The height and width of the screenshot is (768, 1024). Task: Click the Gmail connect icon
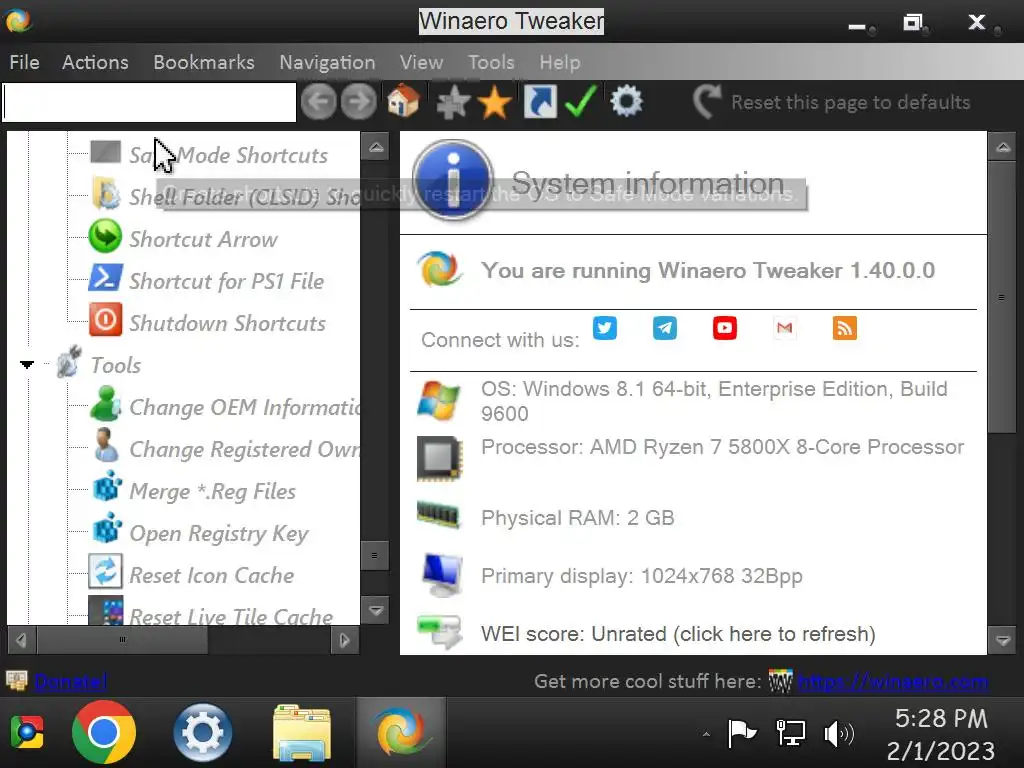pyautogui.click(x=785, y=328)
